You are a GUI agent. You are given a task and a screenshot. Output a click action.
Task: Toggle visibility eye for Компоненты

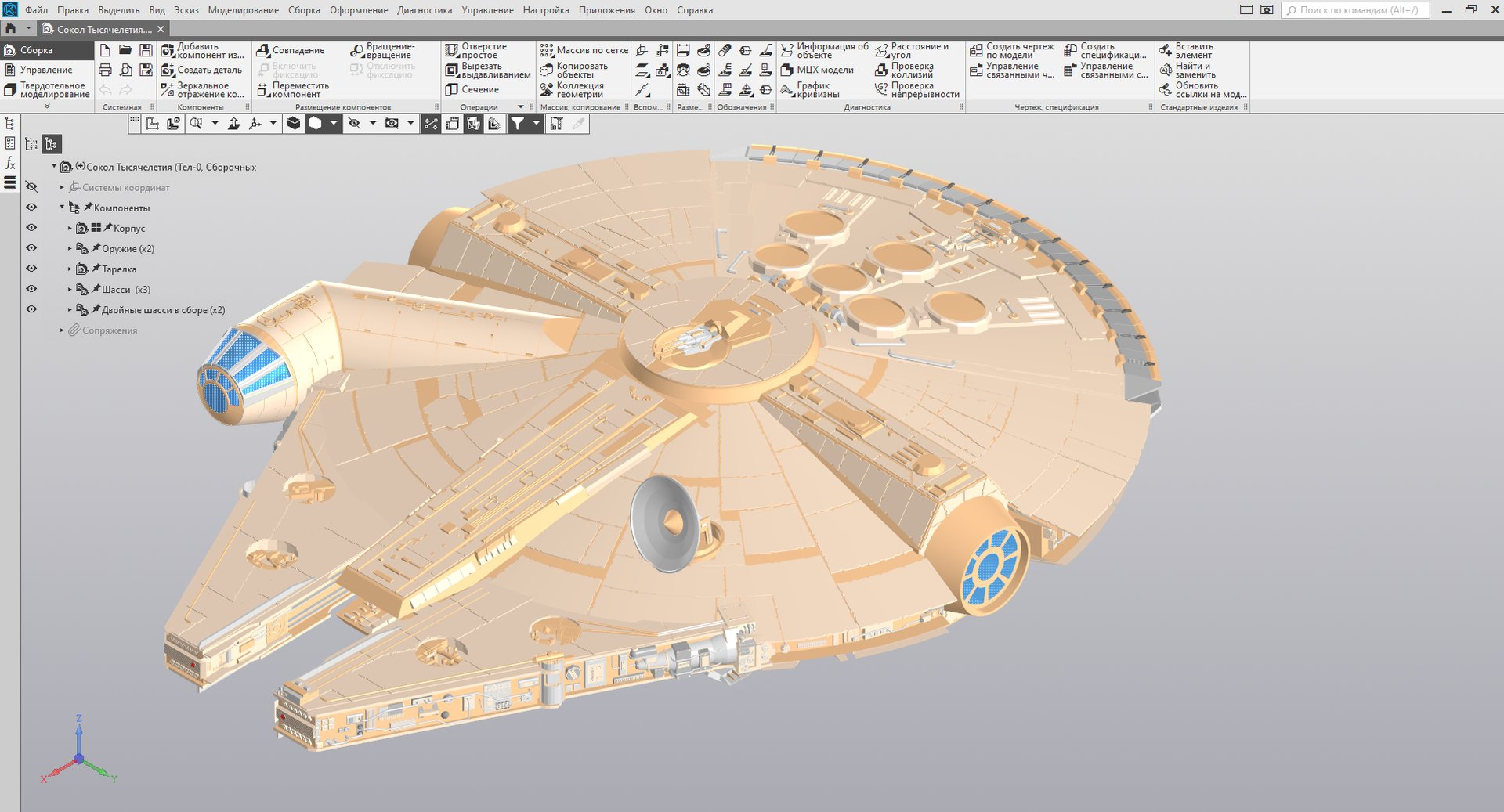[x=31, y=208]
